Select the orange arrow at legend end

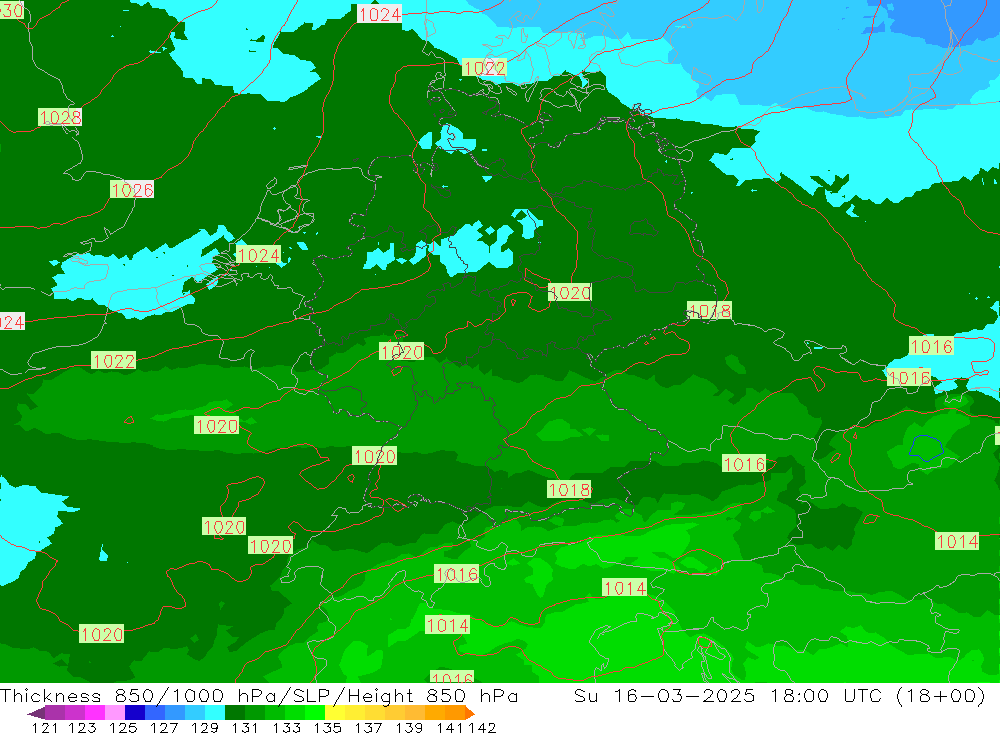470,713
